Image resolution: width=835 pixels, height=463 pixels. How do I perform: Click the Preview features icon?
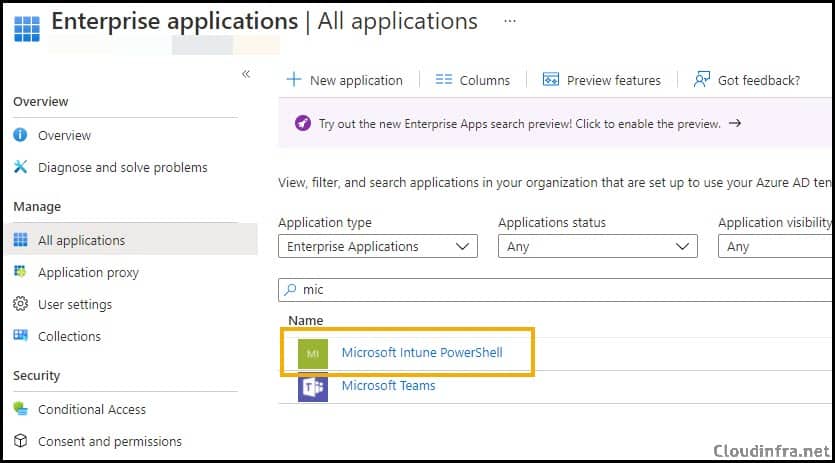(551, 79)
